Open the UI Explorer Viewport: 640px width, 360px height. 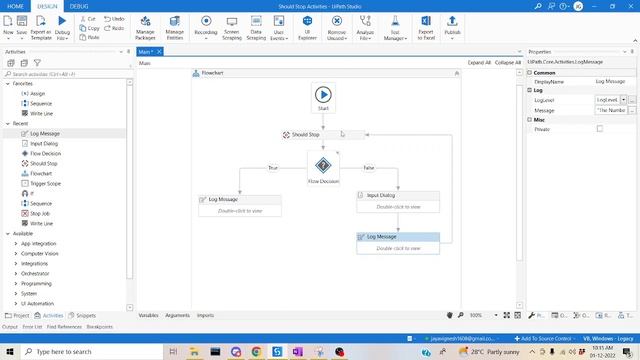pos(307,28)
